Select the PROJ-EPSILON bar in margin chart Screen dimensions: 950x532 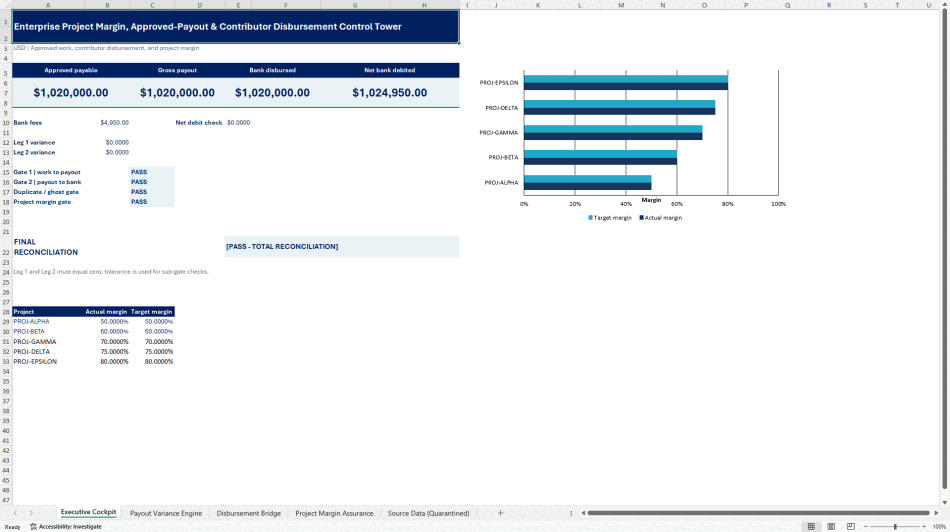[626, 83]
